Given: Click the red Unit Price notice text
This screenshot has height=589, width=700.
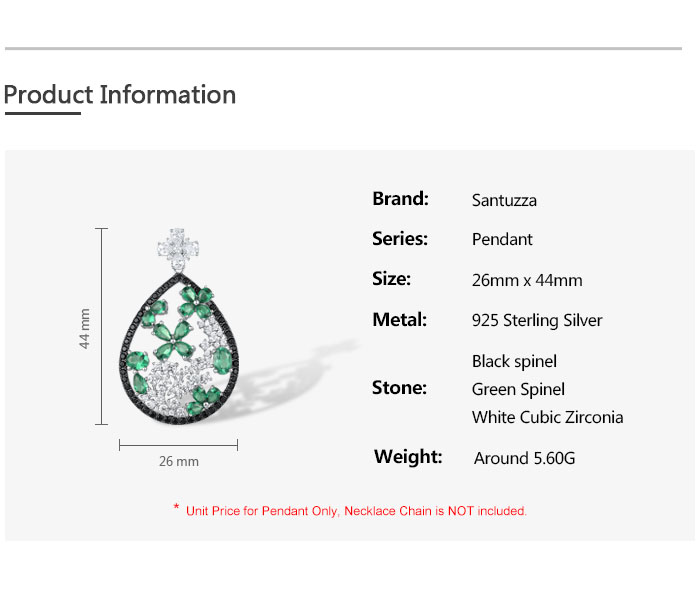Looking at the screenshot, I should pyautogui.click(x=356, y=511).
